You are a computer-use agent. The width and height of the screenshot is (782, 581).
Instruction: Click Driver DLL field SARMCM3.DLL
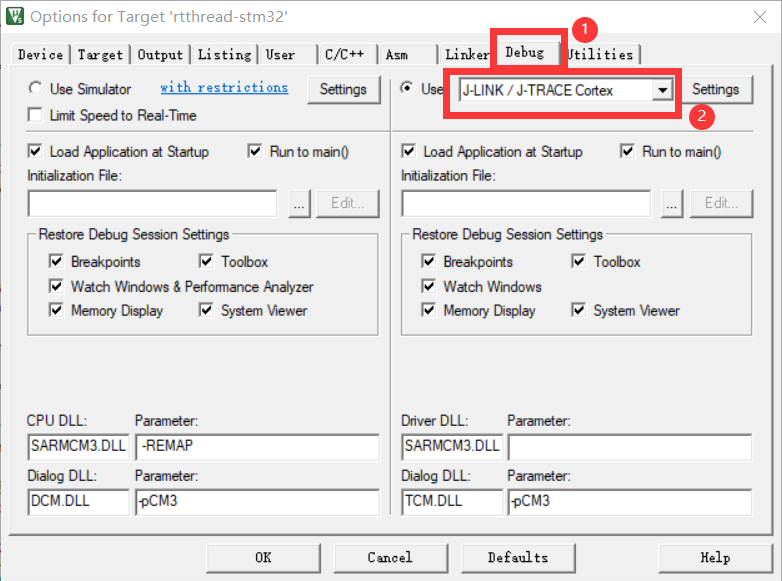(452, 447)
